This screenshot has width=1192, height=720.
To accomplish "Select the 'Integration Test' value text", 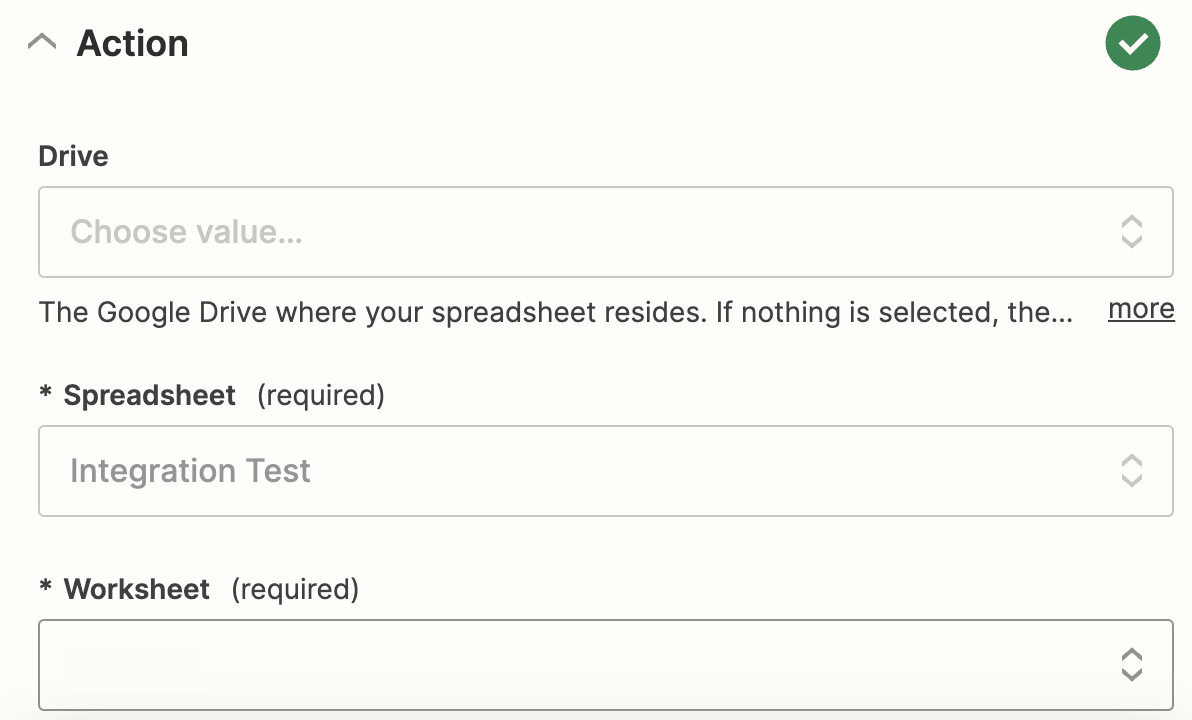I will [190, 471].
